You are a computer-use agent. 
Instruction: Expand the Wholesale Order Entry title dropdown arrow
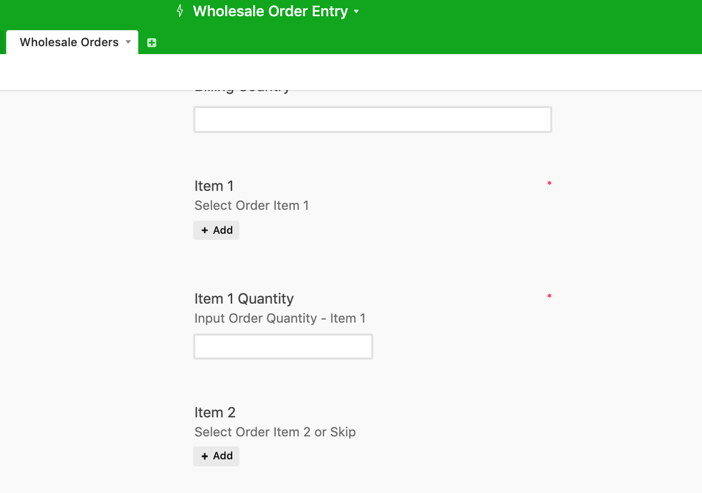point(357,12)
